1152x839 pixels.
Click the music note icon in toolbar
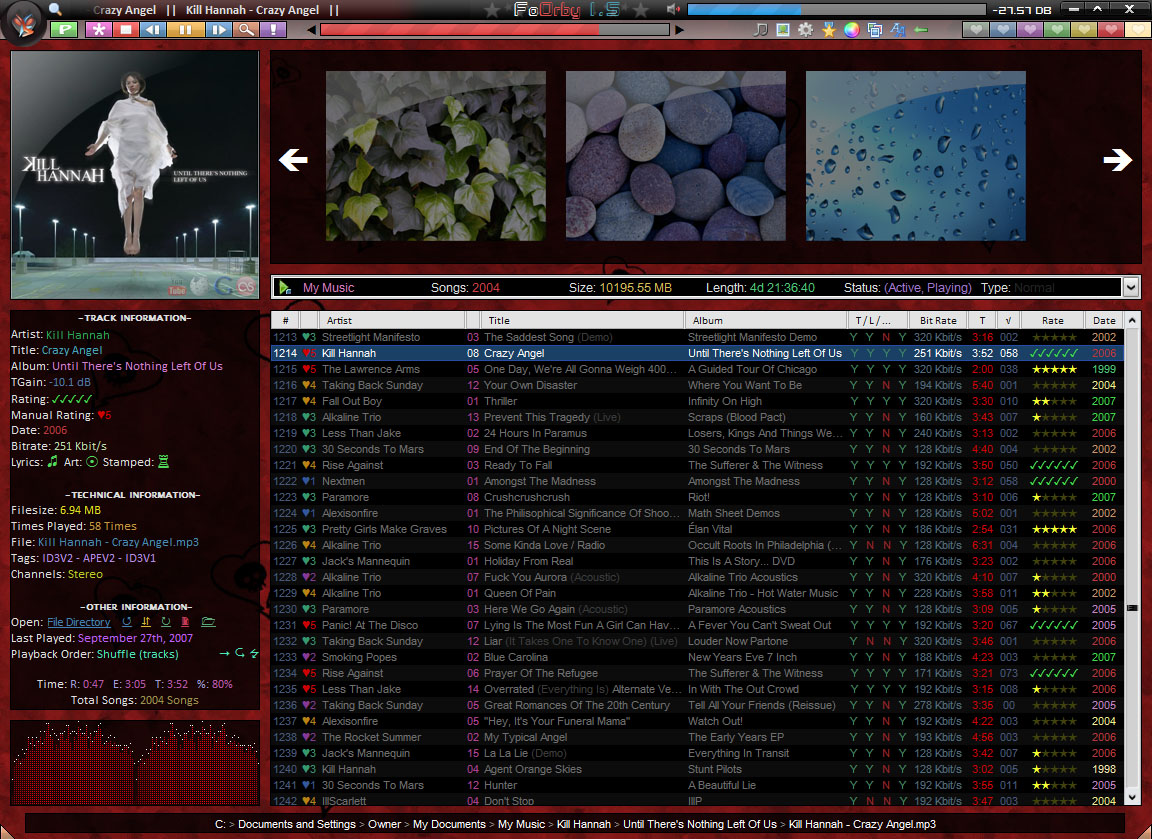click(761, 30)
